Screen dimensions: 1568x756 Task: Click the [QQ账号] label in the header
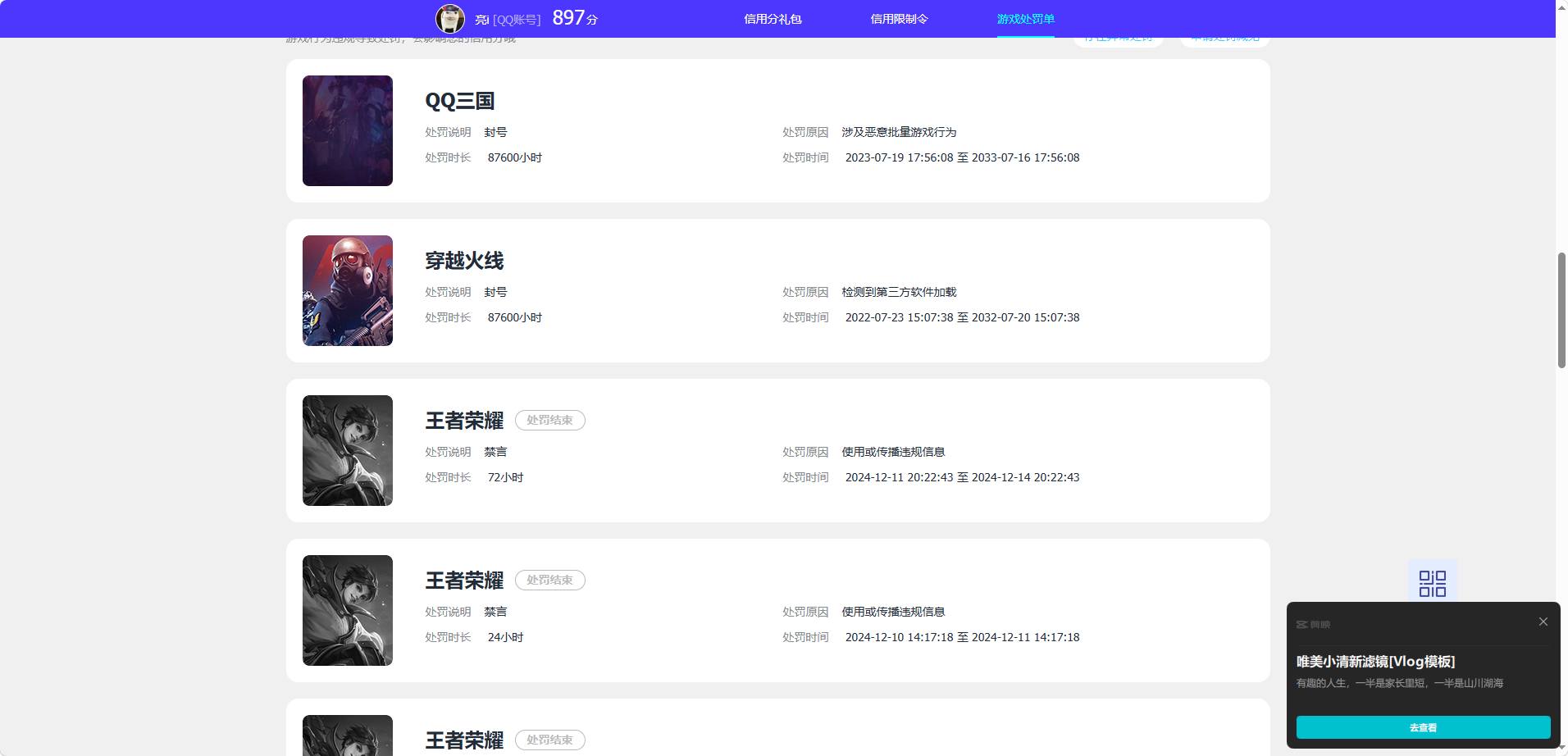point(517,20)
